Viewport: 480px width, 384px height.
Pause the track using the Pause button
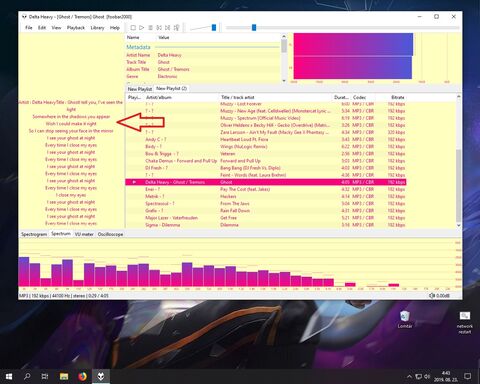(150, 28)
